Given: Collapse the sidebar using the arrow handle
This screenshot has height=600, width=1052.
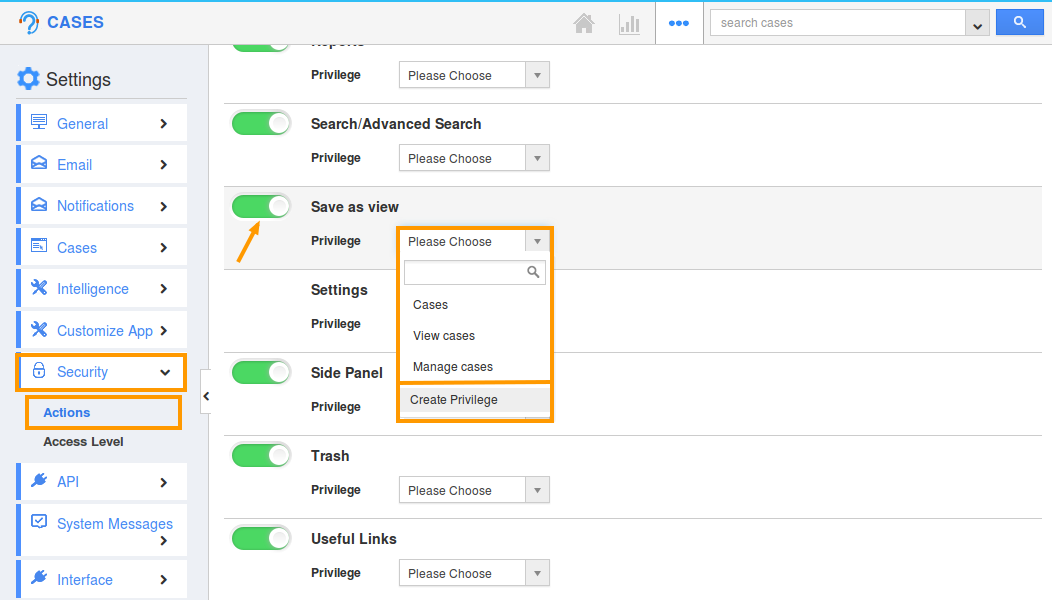Looking at the screenshot, I should [206, 397].
